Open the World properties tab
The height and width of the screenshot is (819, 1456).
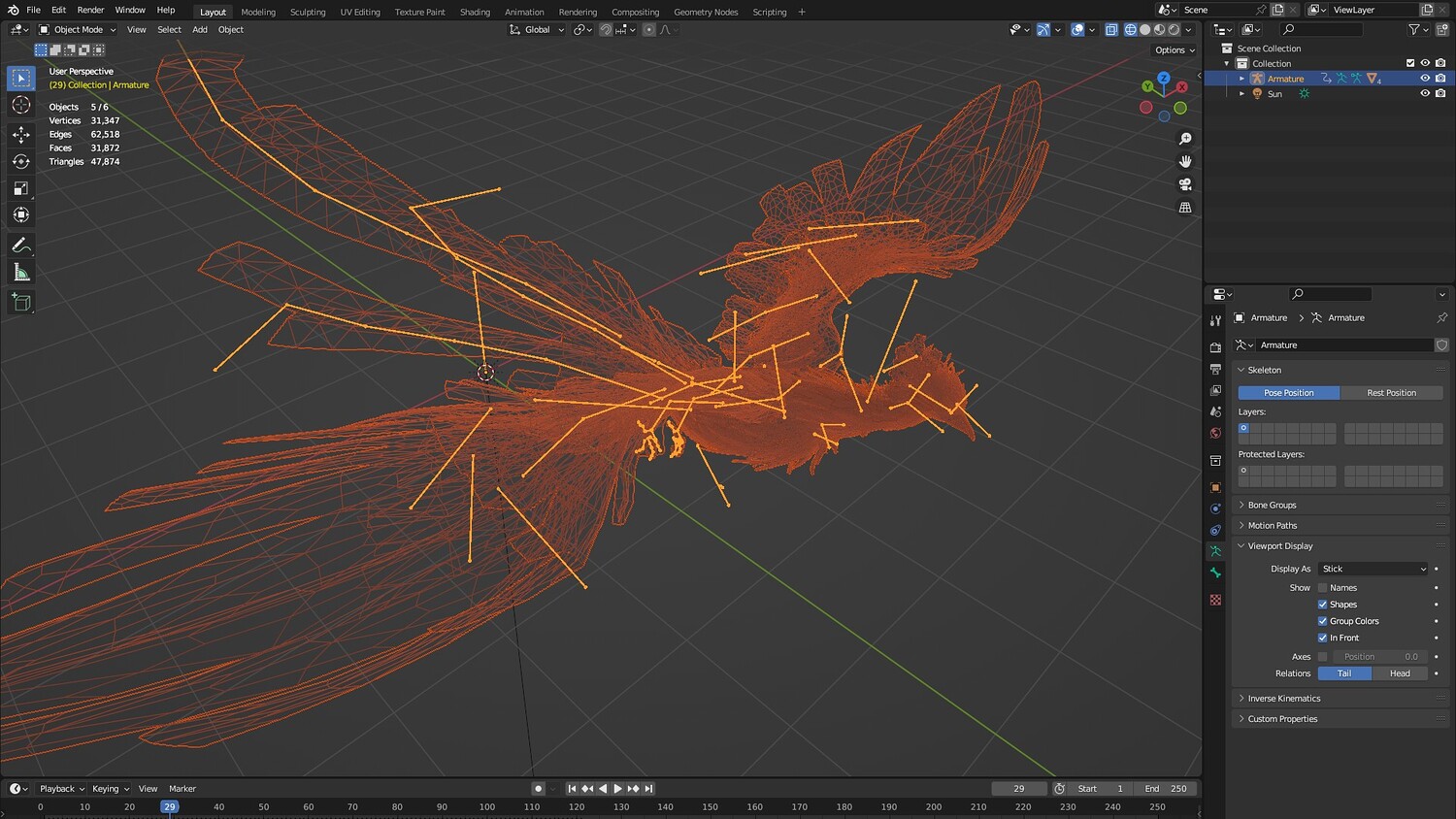point(1215,433)
